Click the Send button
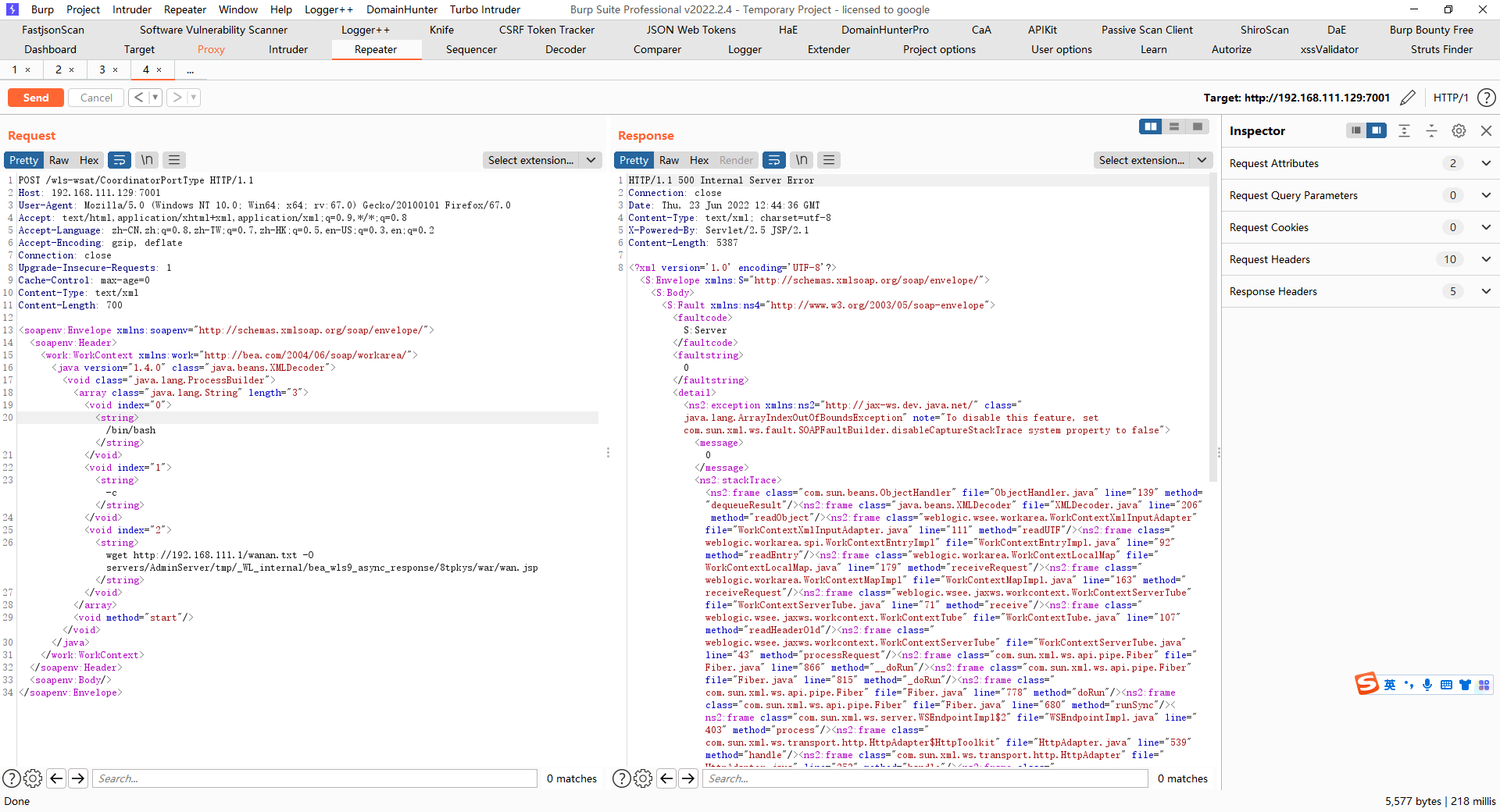 click(x=36, y=98)
